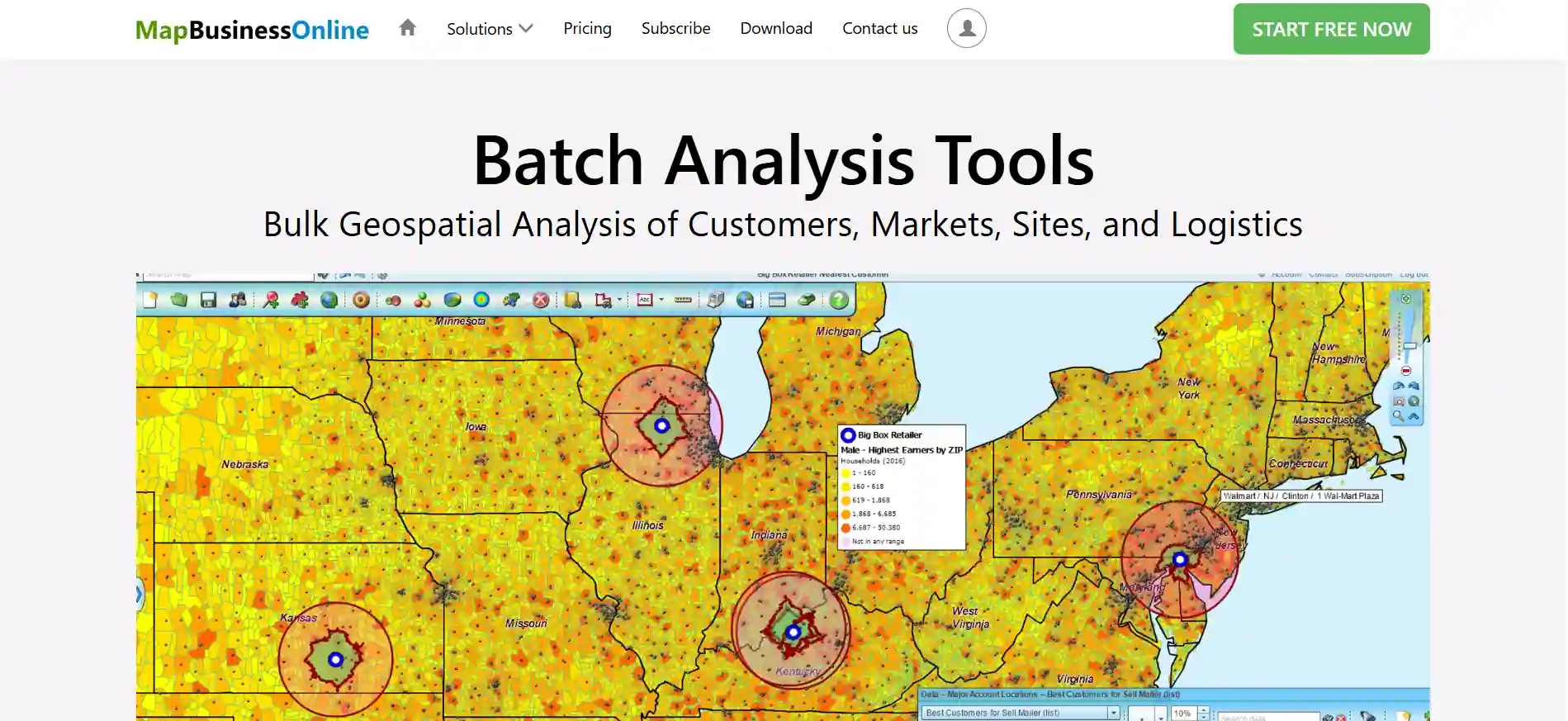Click the print map icon
Image resolution: width=1568 pixels, height=721 pixels.
tap(715, 300)
